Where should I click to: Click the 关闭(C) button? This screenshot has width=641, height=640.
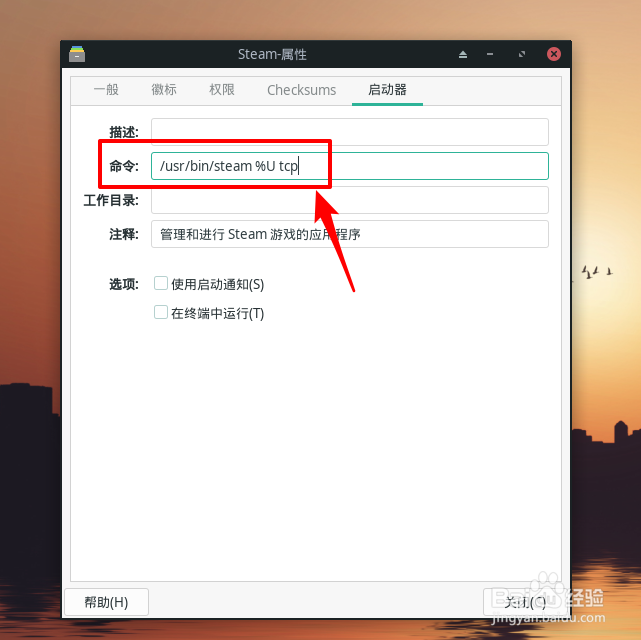(525, 602)
